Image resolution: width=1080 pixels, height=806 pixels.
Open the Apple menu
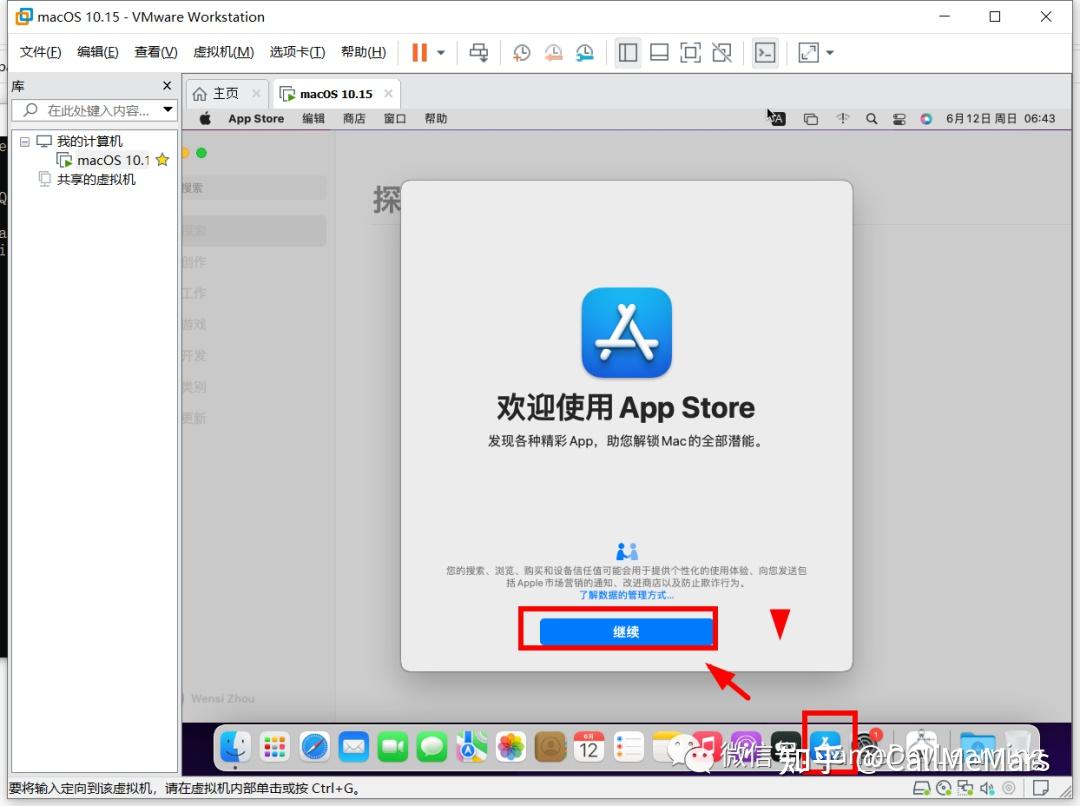pyautogui.click(x=205, y=118)
